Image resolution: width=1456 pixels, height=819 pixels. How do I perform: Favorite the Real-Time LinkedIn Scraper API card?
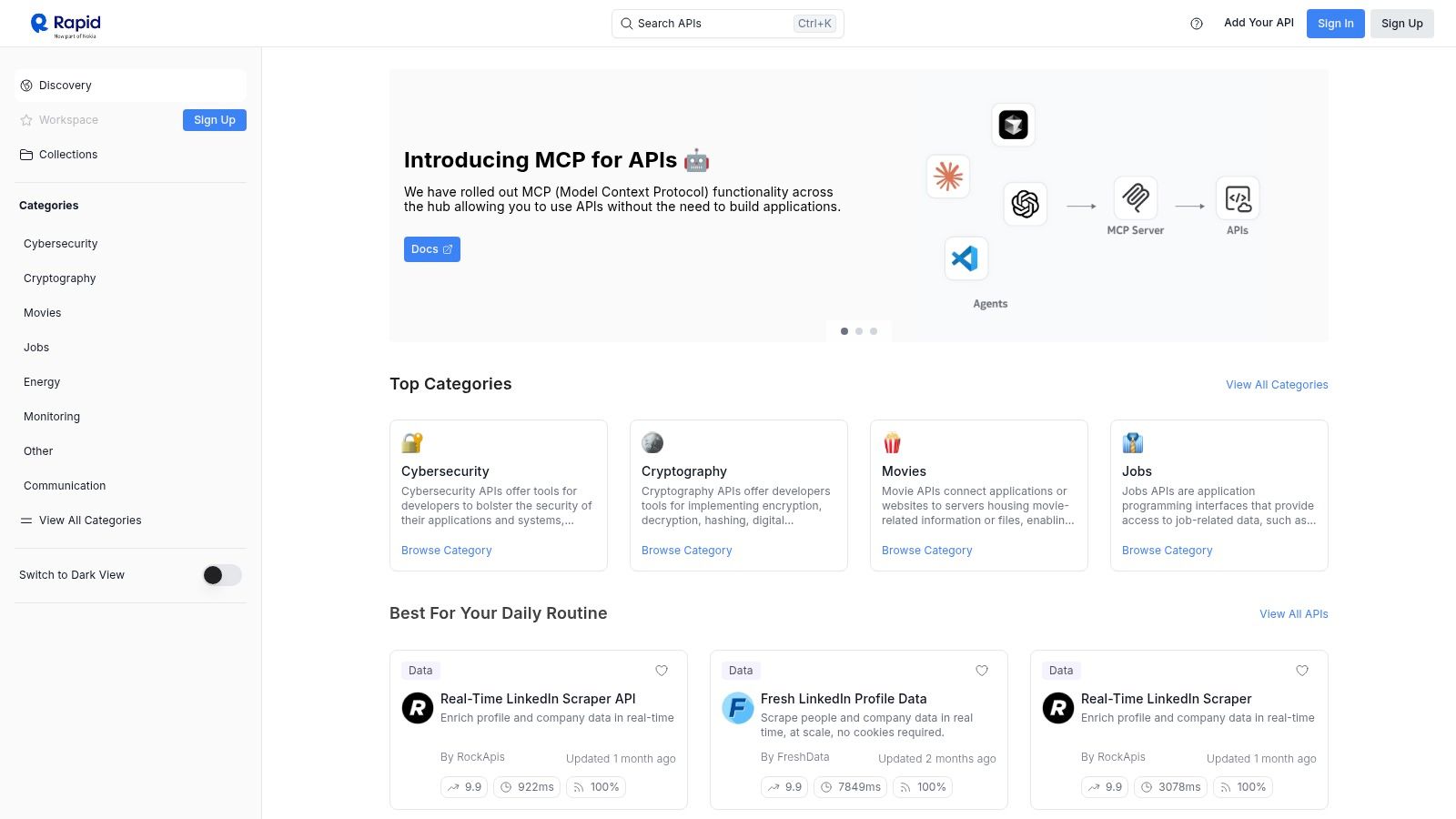pyautogui.click(x=662, y=671)
